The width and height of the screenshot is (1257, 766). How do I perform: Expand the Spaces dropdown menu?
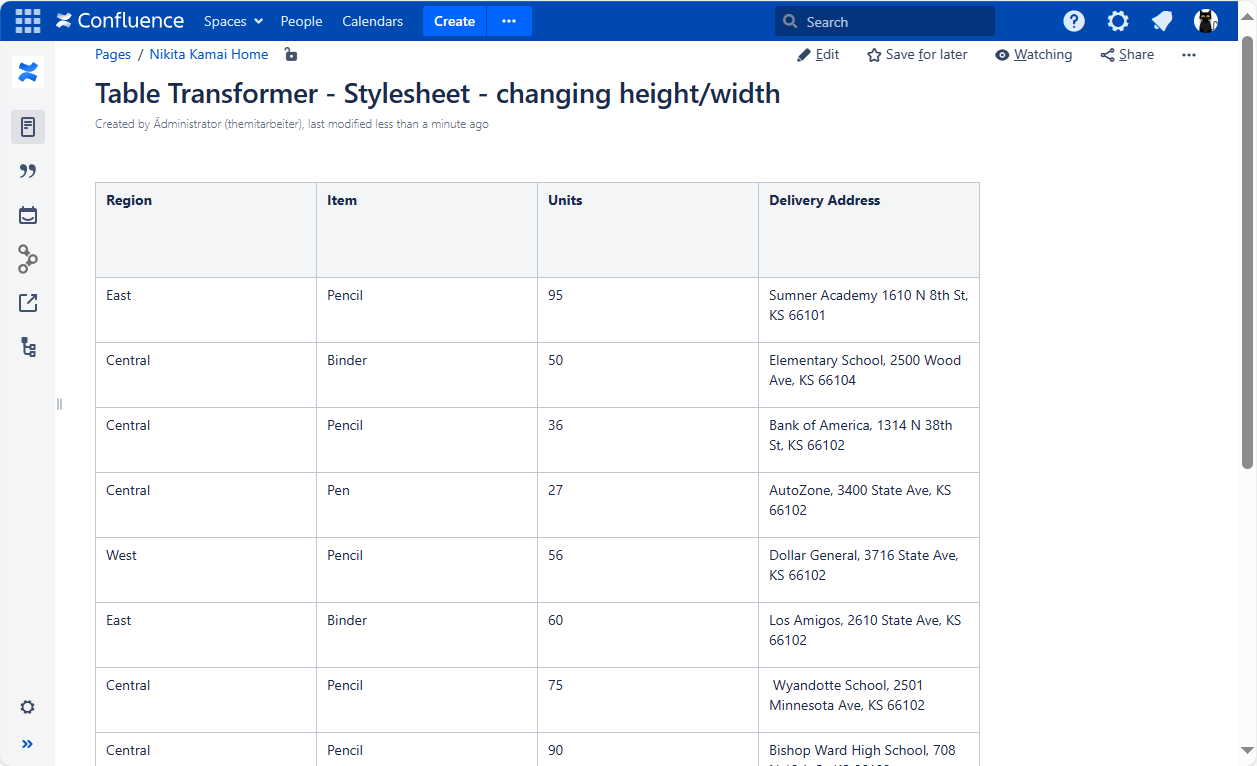point(233,21)
